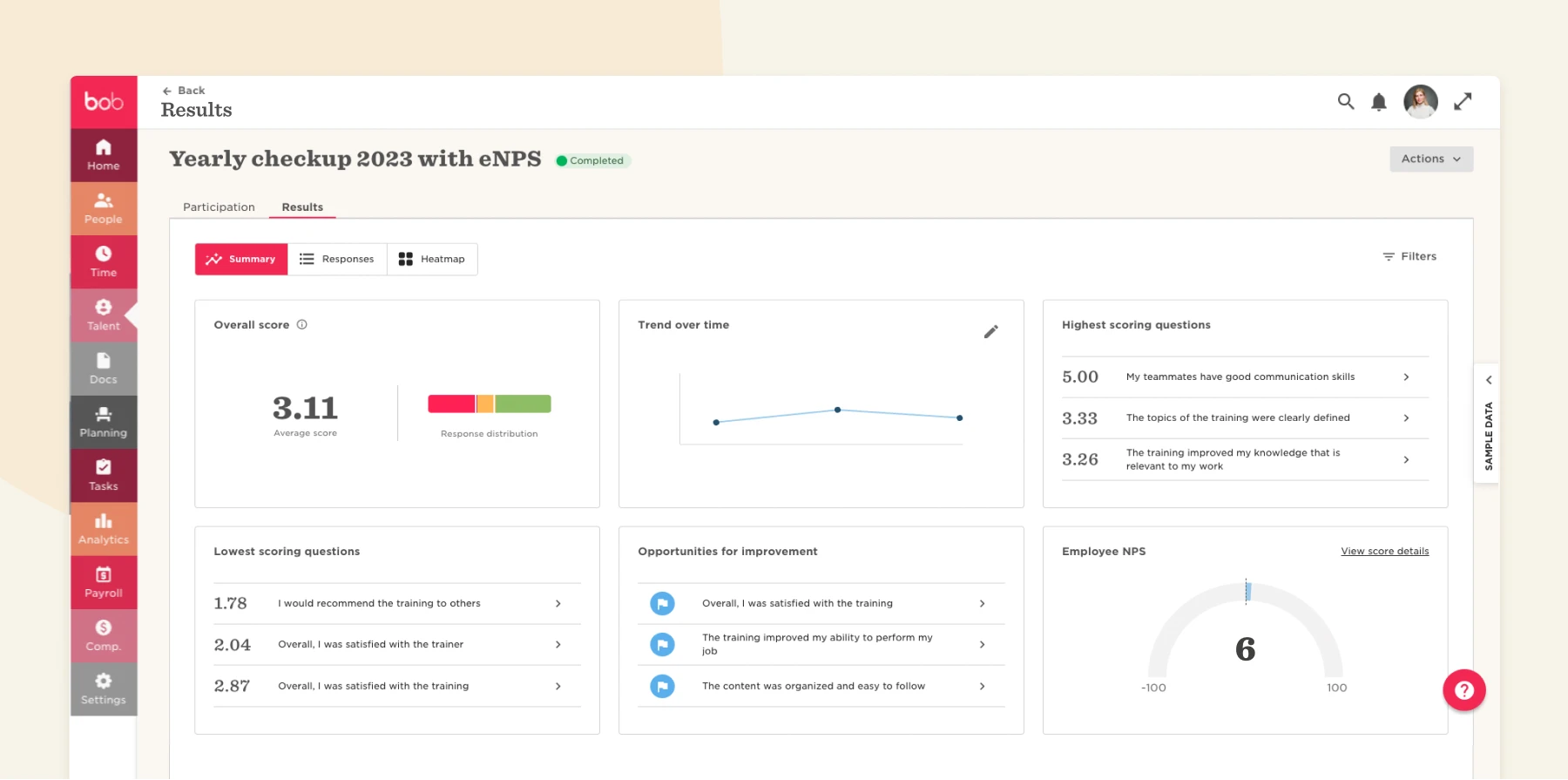Select the Summary view
Image resolution: width=1568 pixels, height=780 pixels.
tap(241, 260)
